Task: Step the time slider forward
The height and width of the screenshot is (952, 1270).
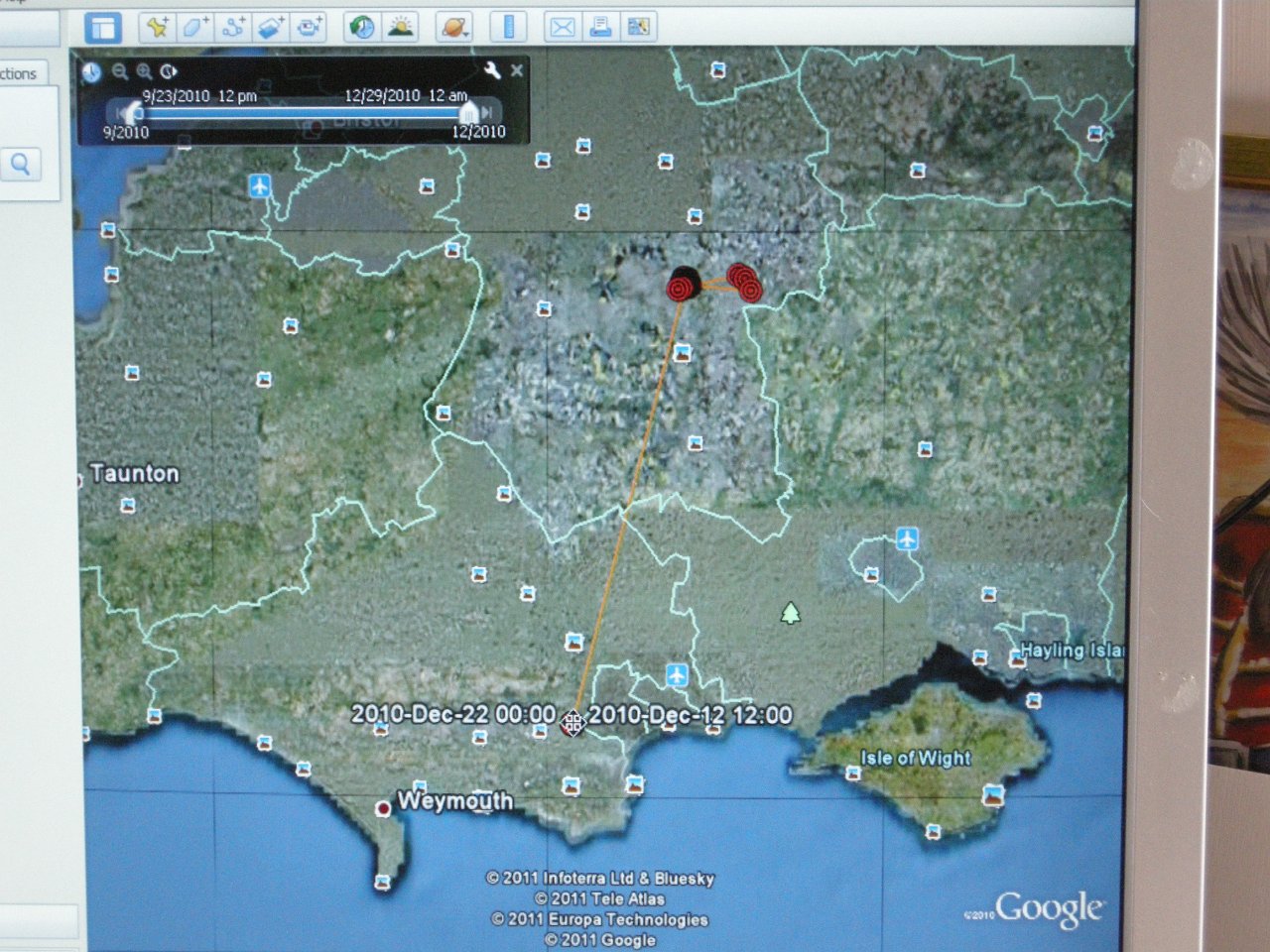Action: (x=487, y=113)
